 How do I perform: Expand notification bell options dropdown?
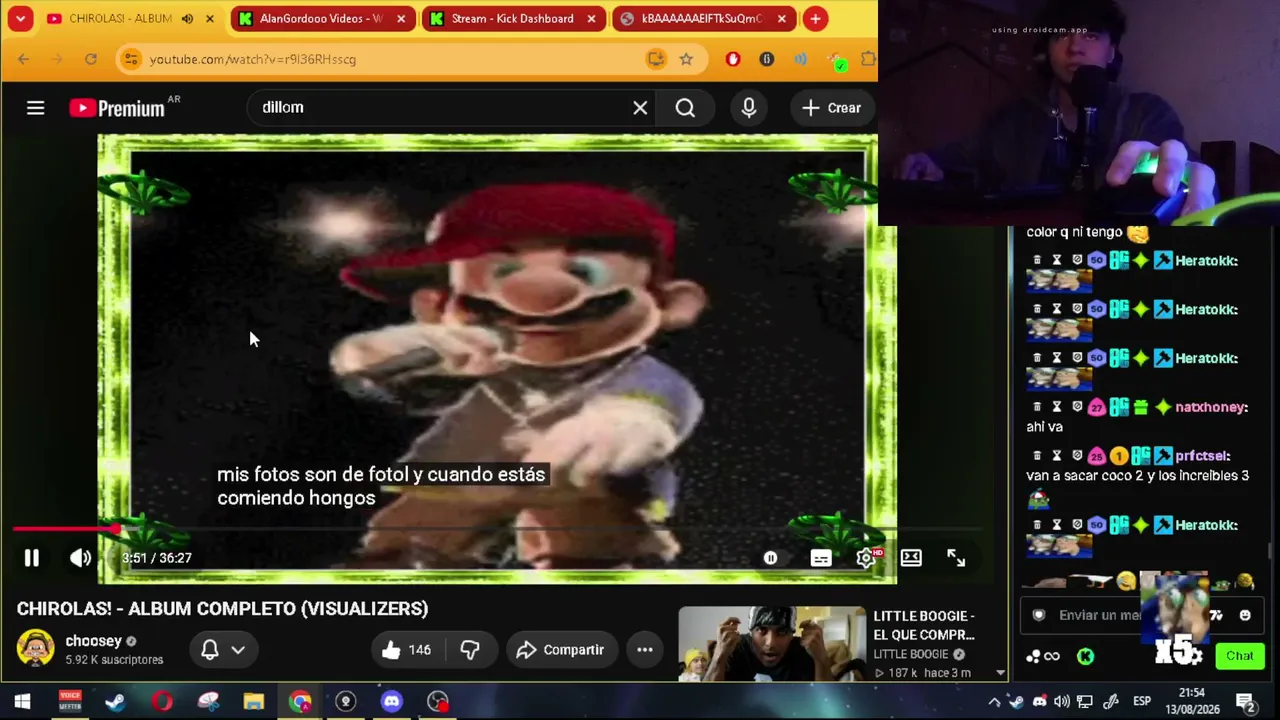pos(238,650)
